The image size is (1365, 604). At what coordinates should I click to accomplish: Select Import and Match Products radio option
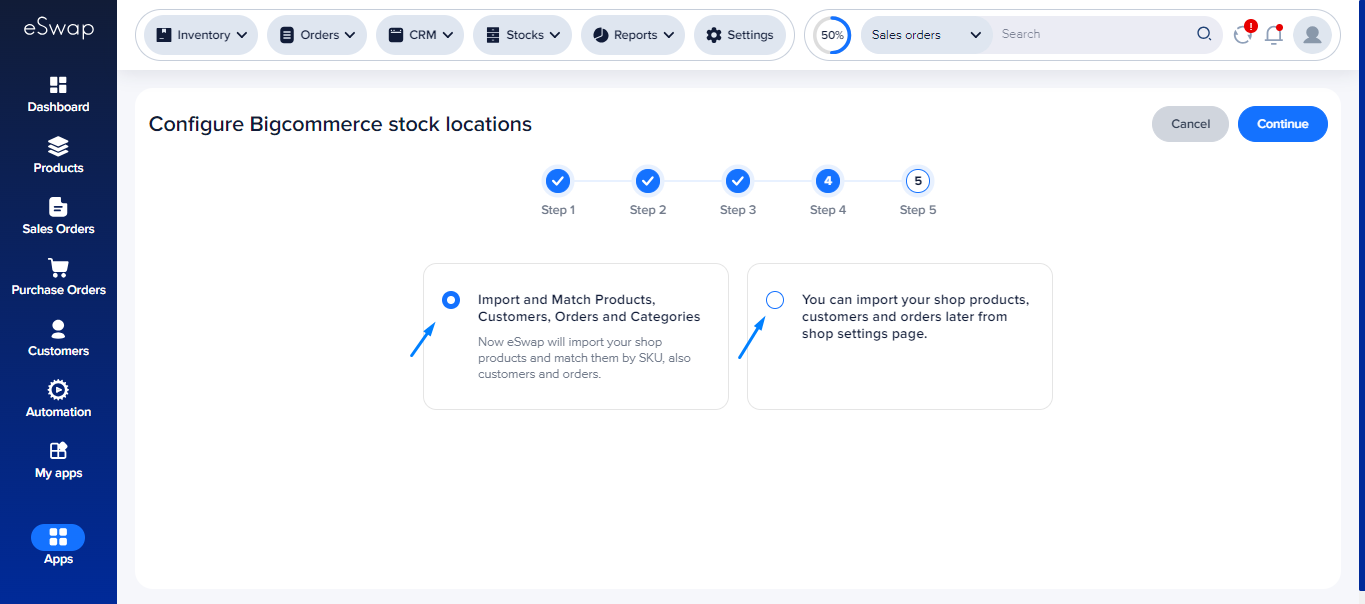[x=451, y=300]
